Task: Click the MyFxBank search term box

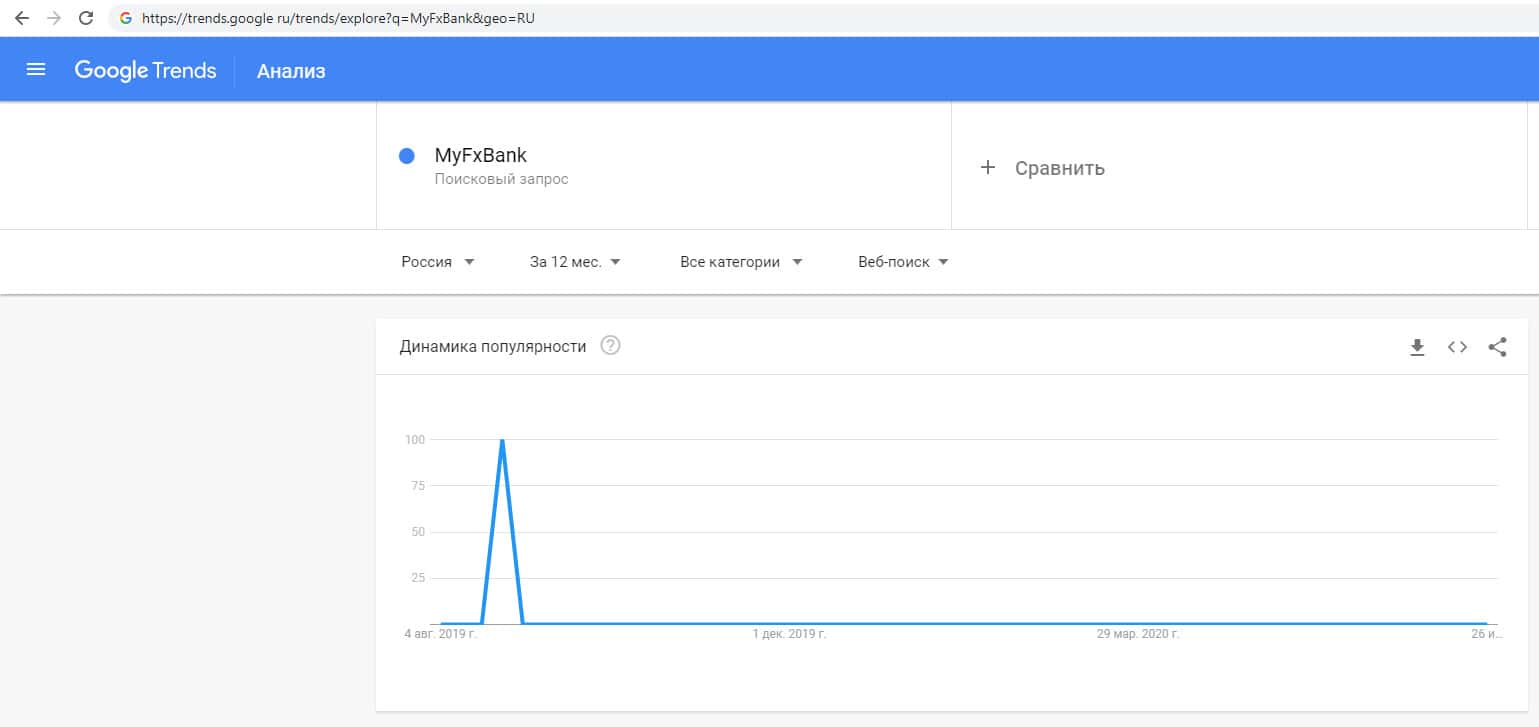Action: [480, 156]
